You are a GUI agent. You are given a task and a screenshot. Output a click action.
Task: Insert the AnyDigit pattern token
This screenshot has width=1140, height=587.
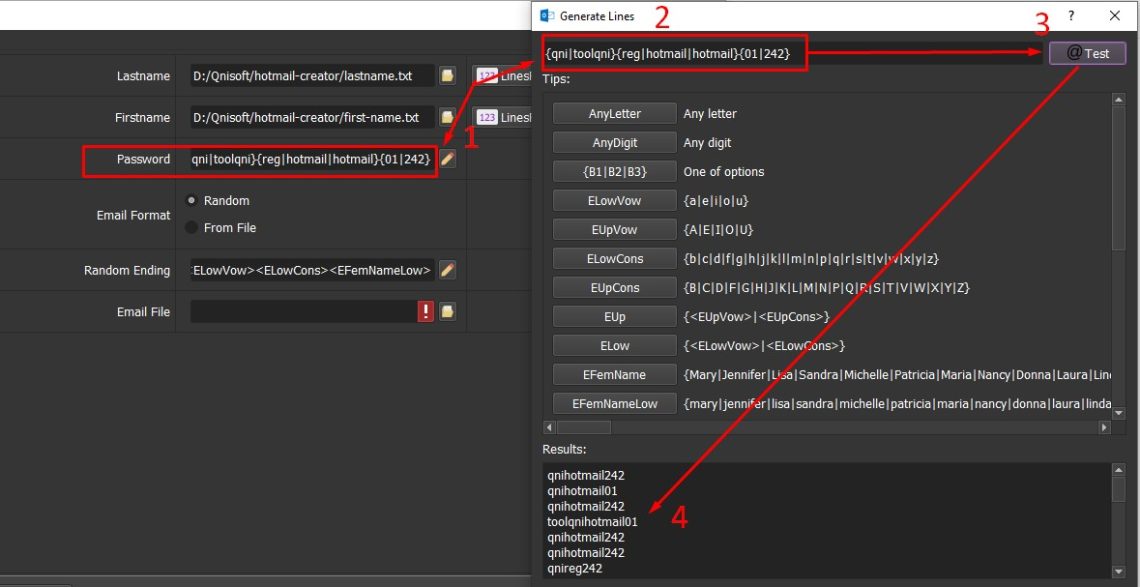tap(614, 143)
